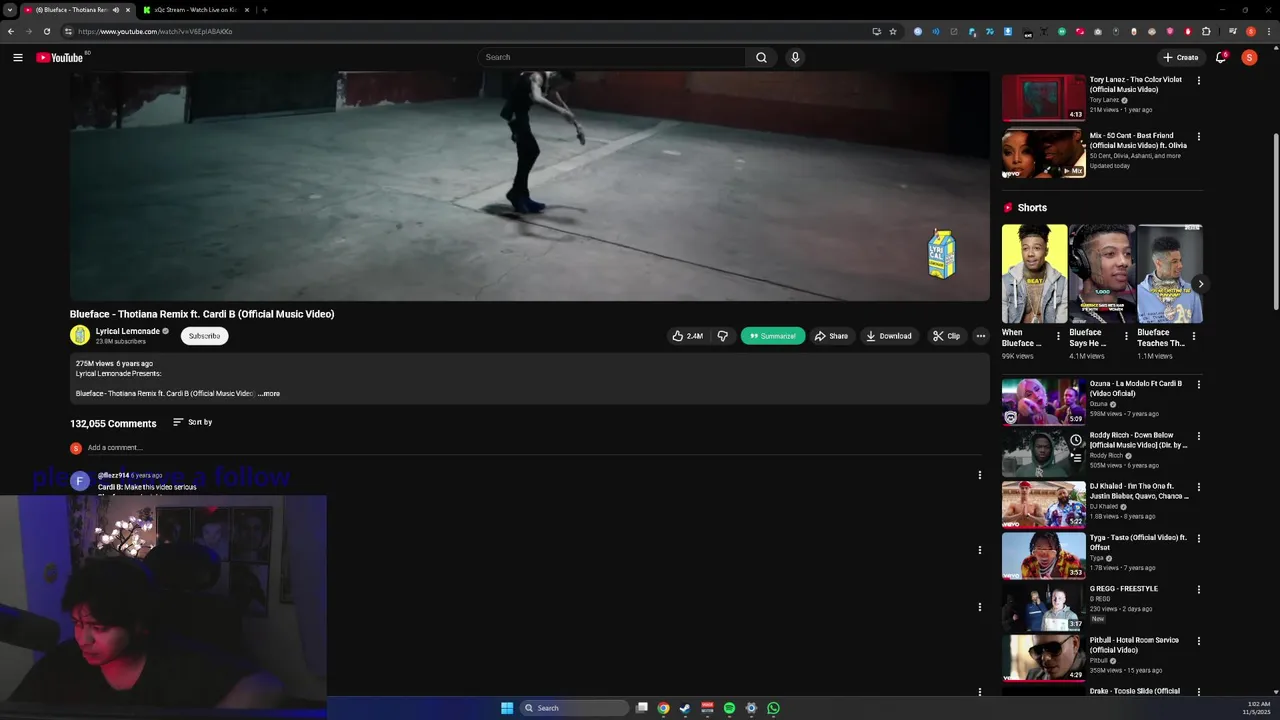Open a new browser tab
This screenshot has width=1280, height=720.
click(265, 10)
